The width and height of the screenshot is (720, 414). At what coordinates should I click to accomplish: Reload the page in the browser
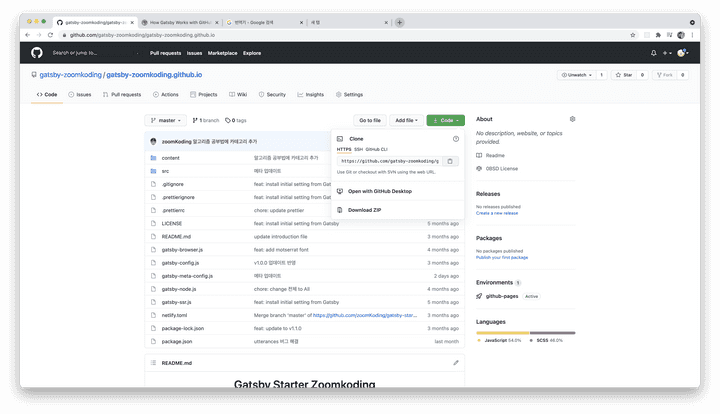pyautogui.click(x=51, y=35)
